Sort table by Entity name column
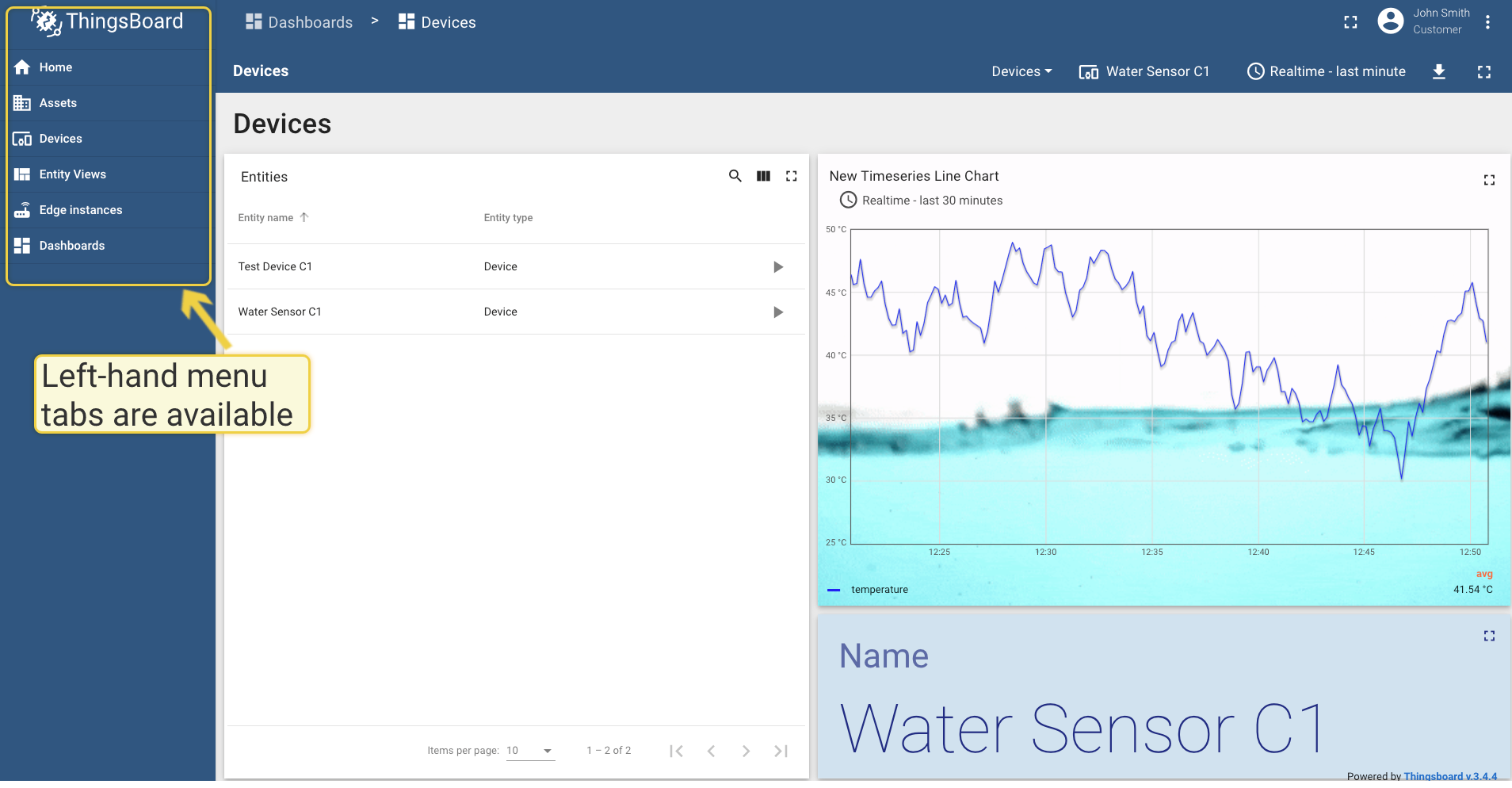The height and width of the screenshot is (788, 1512). pos(266,218)
